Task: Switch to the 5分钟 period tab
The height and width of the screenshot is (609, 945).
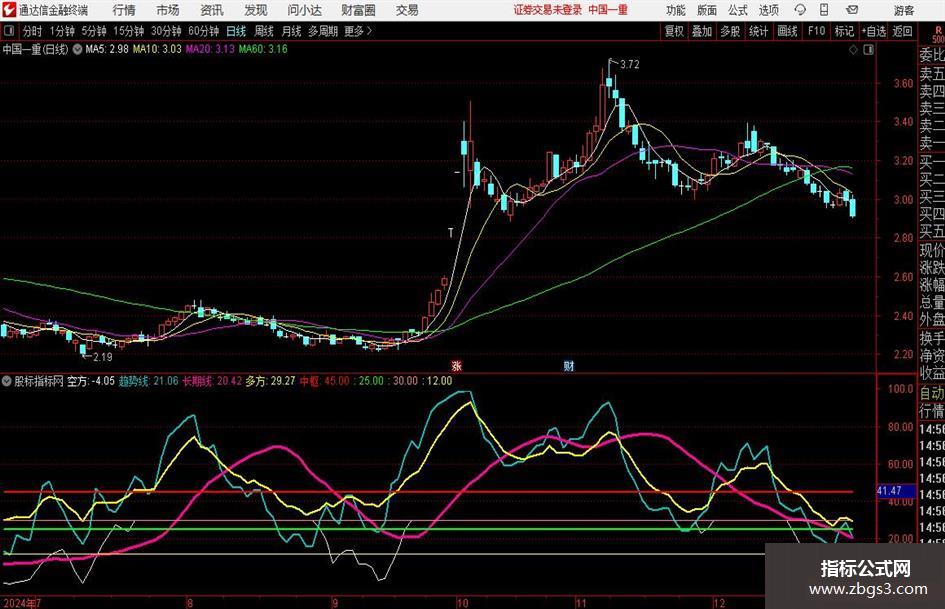Action: (x=94, y=31)
